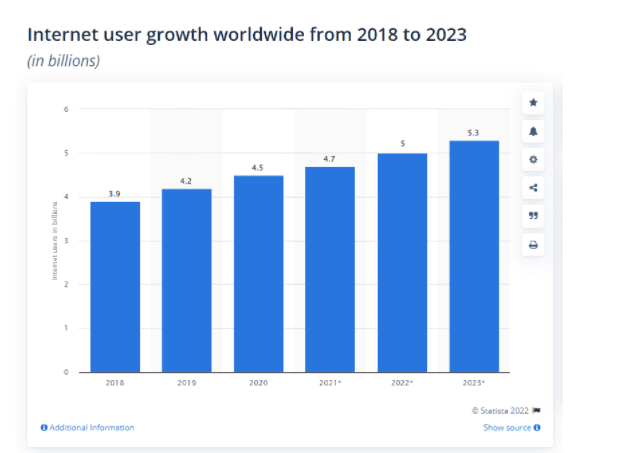Click the flag icon beside Statista 2022
This screenshot has width=626, height=453.
537,410
